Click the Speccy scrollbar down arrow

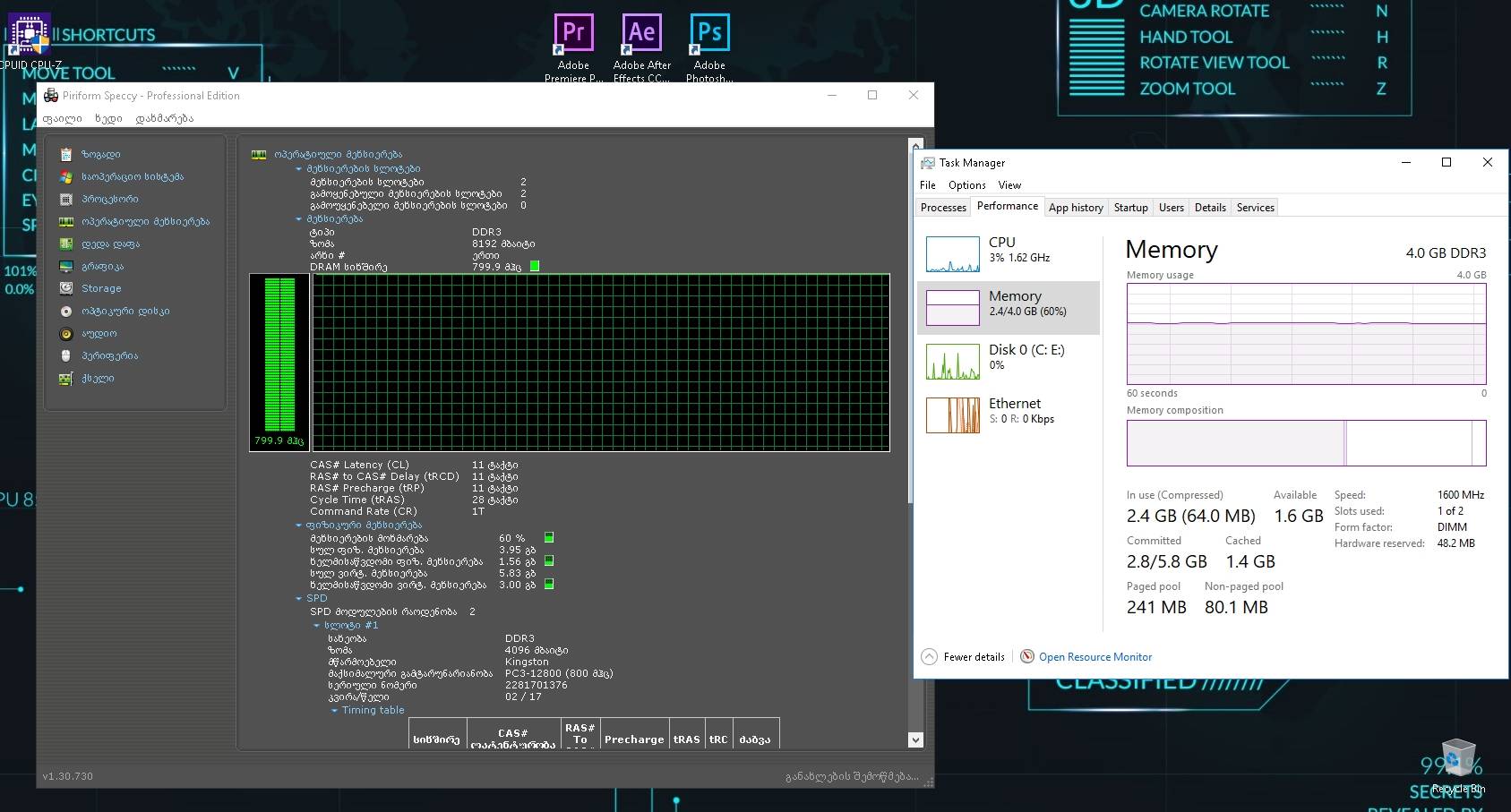[915, 739]
